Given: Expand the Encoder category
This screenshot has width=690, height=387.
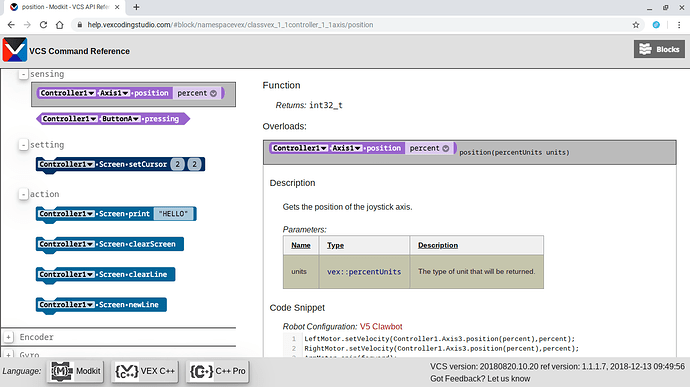Looking at the screenshot, I should point(8,337).
